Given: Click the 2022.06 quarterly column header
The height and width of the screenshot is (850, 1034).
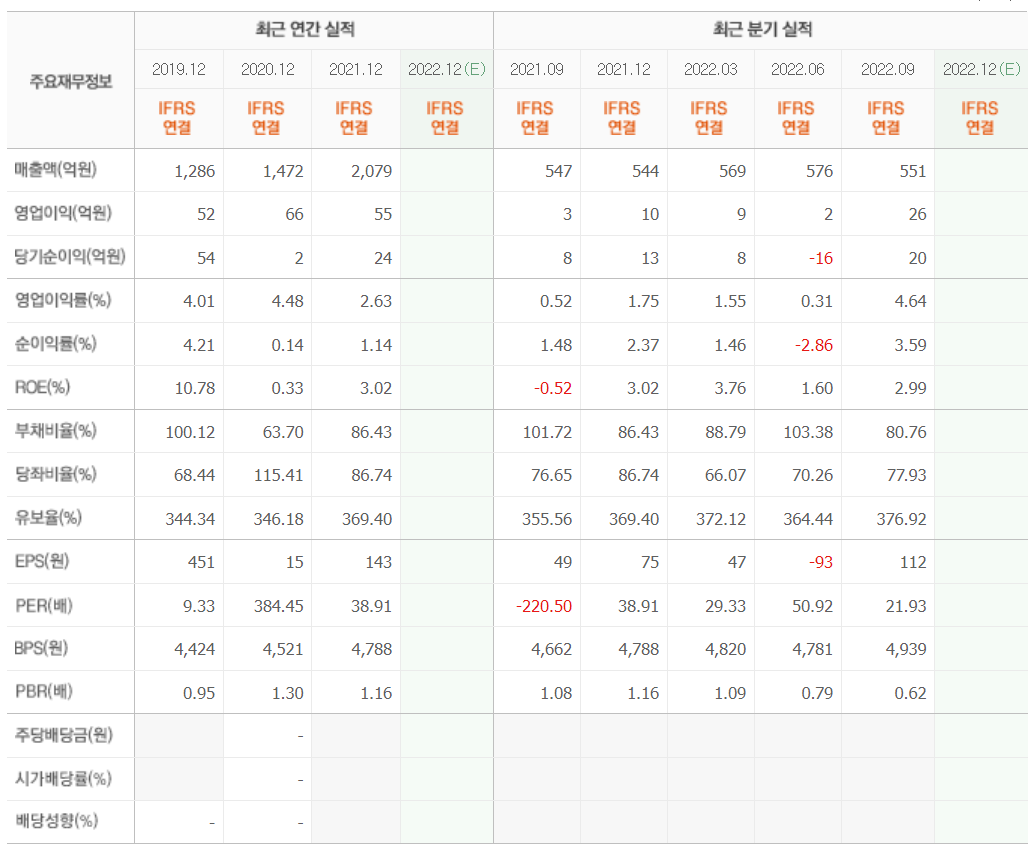Looking at the screenshot, I should [797, 69].
